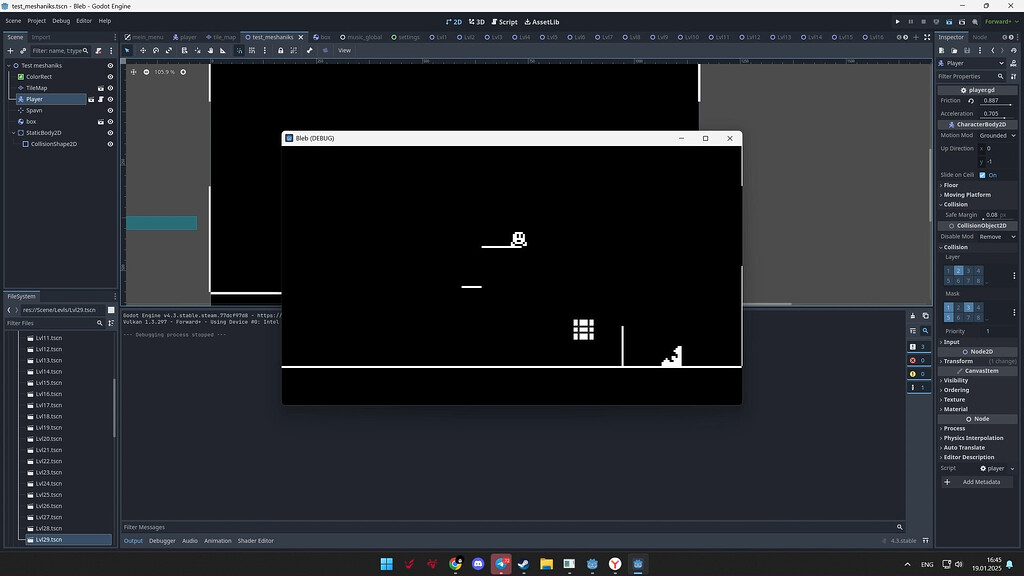Zoom in the 2D viewport
Viewport: 1024px width, 576px height.
click(183, 72)
